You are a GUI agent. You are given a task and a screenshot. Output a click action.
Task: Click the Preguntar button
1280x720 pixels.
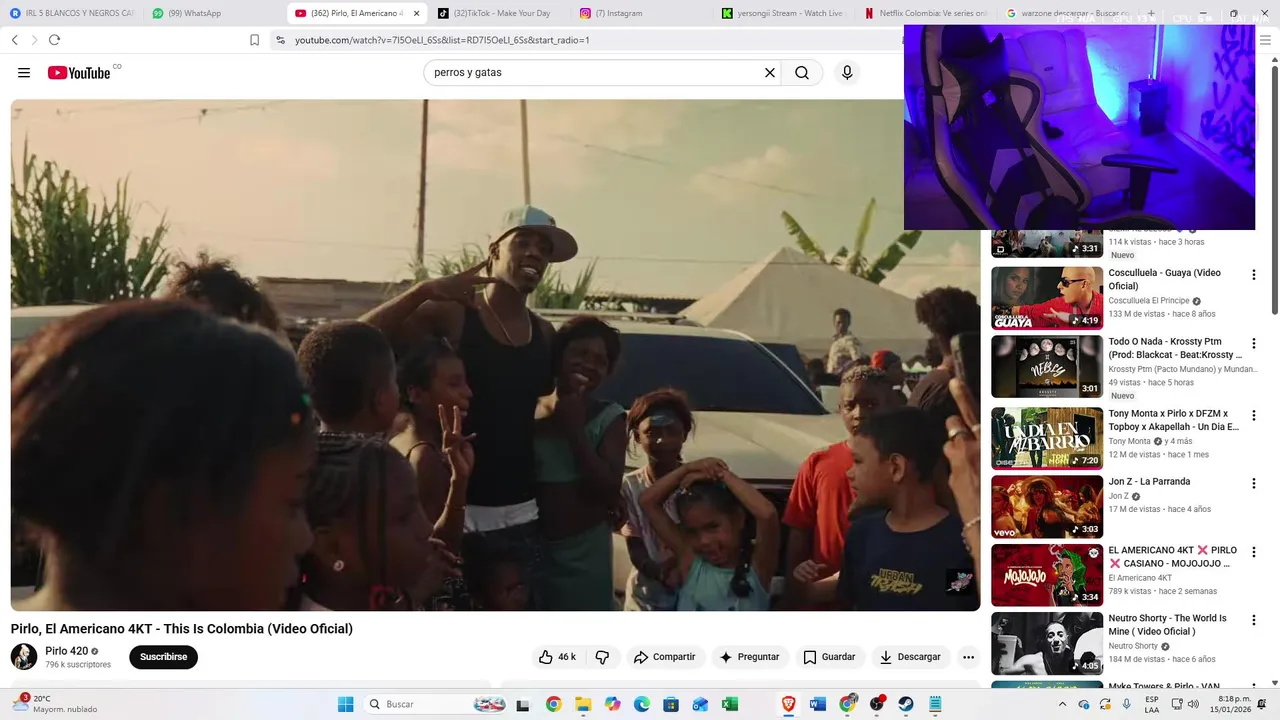tap(749, 657)
